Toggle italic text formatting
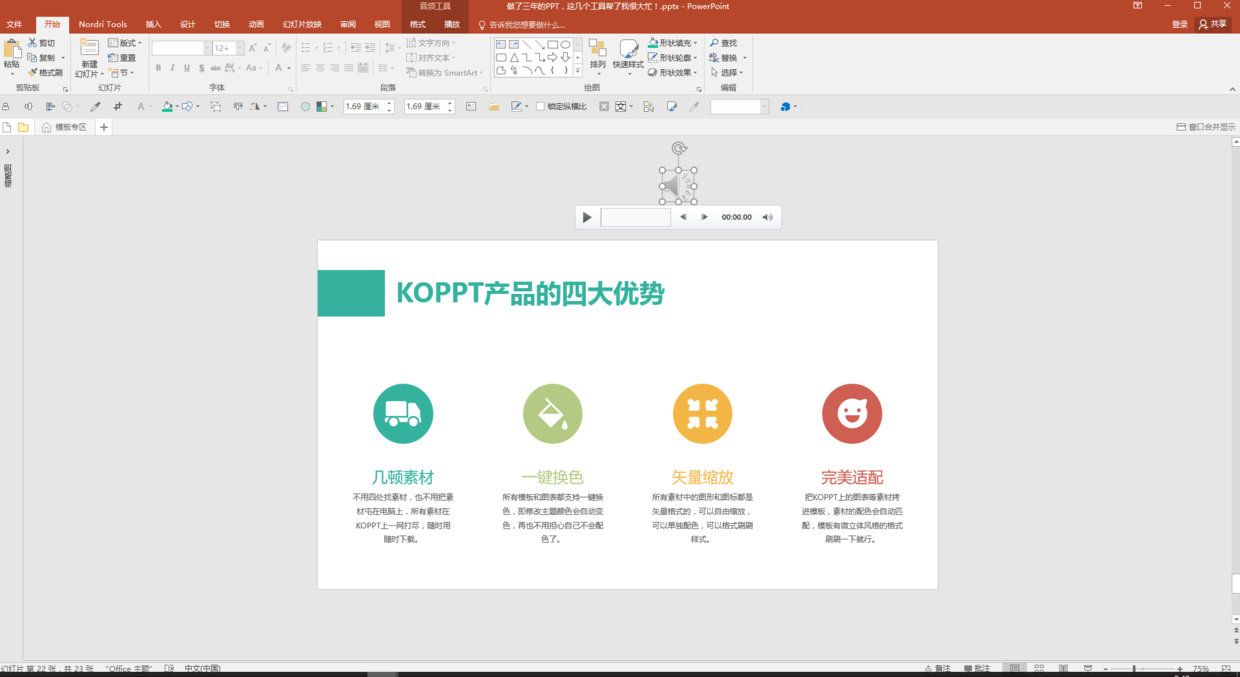Viewport: 1240px width, 677px height. (172, 68)
